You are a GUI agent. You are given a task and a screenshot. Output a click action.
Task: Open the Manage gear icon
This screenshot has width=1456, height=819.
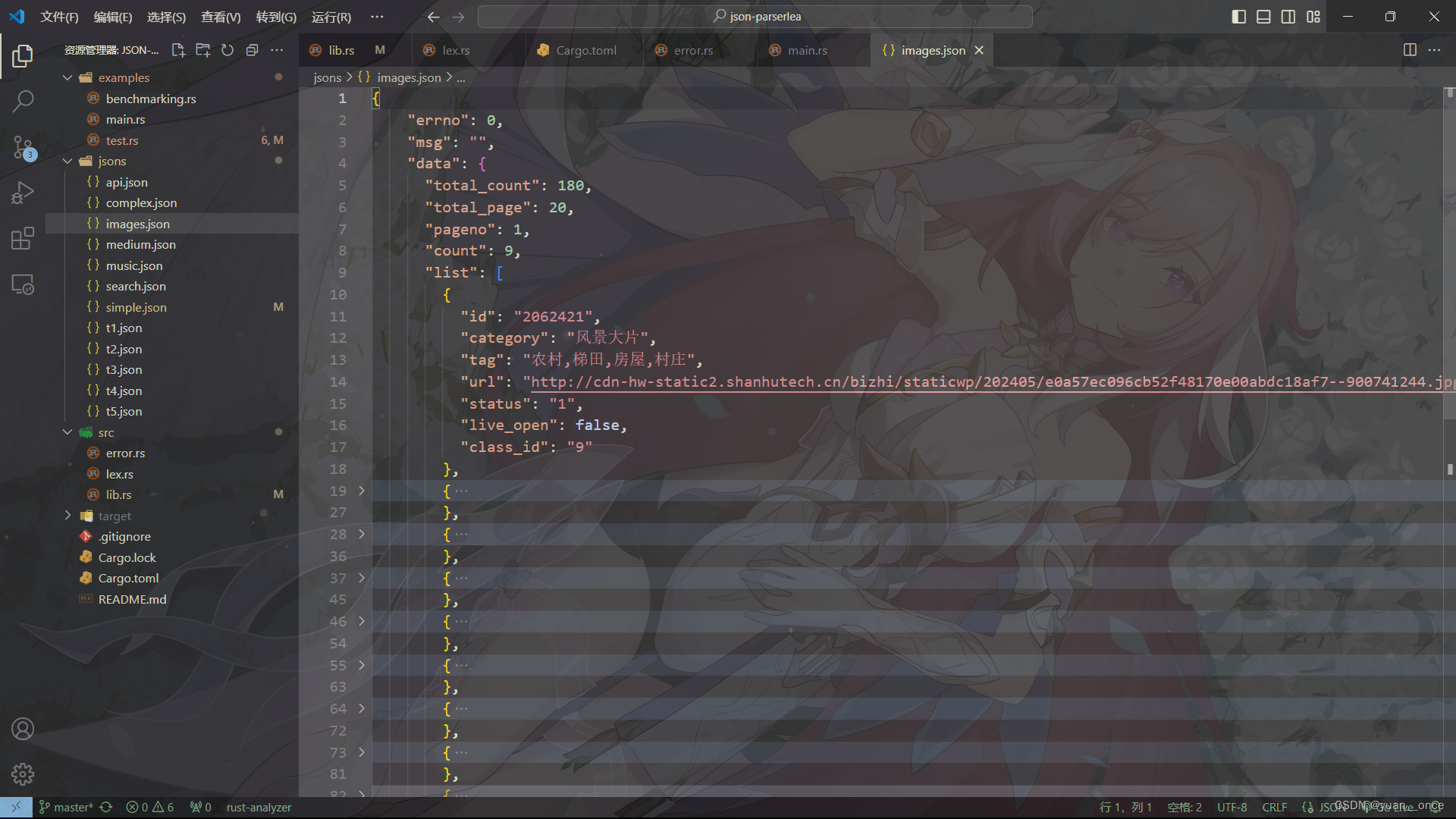coord(23,774)
